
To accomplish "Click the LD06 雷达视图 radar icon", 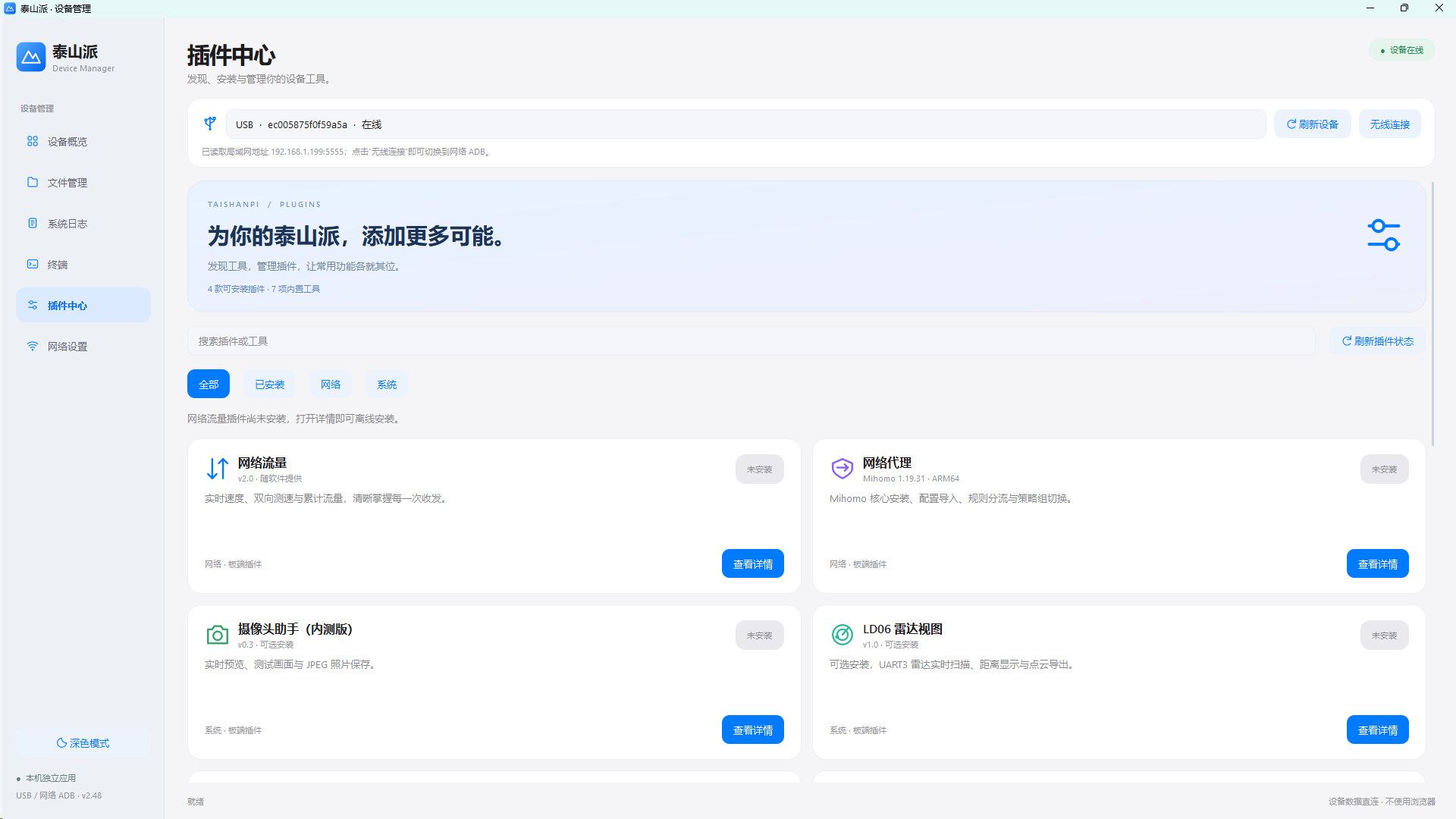I will (843, 635).
